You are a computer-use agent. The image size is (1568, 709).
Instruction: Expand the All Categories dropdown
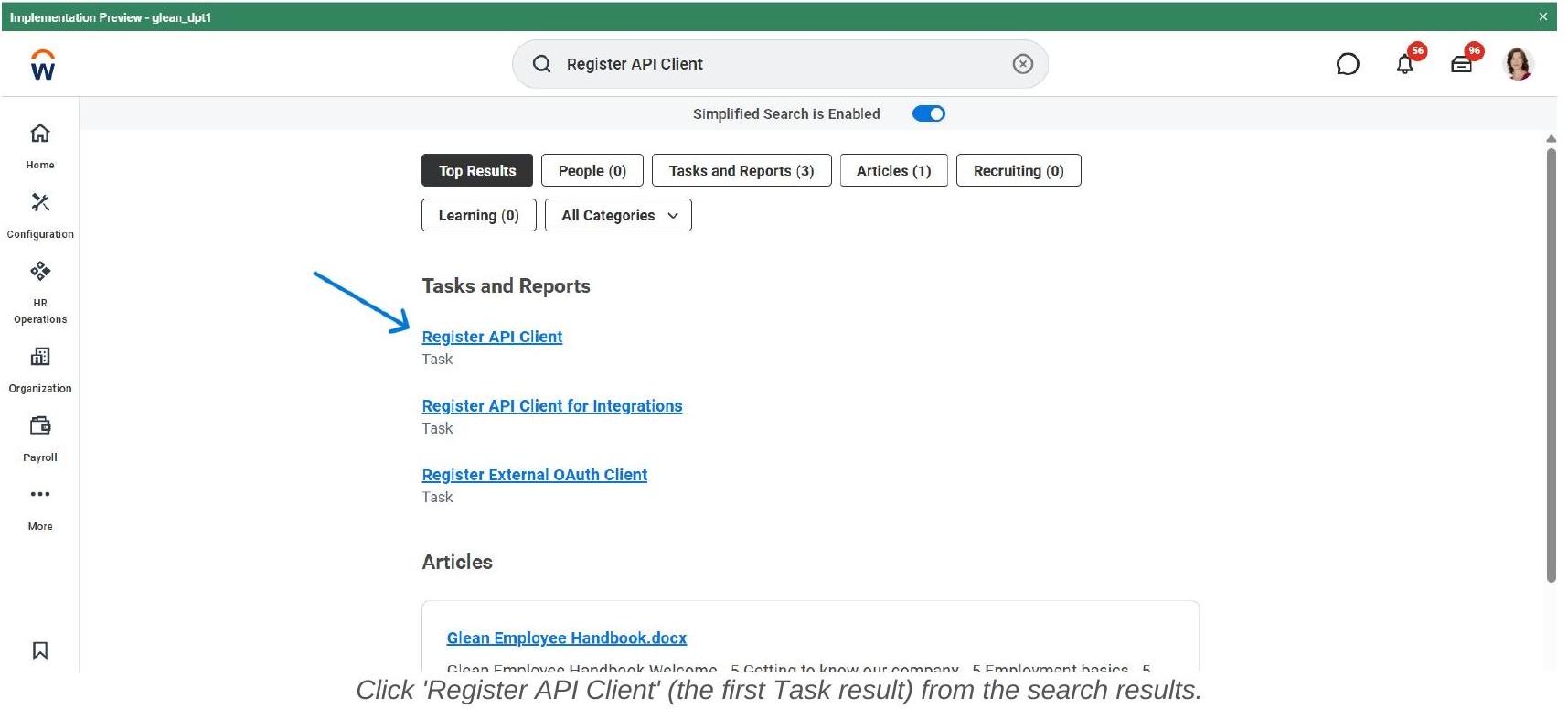click(x=618, y=215)
